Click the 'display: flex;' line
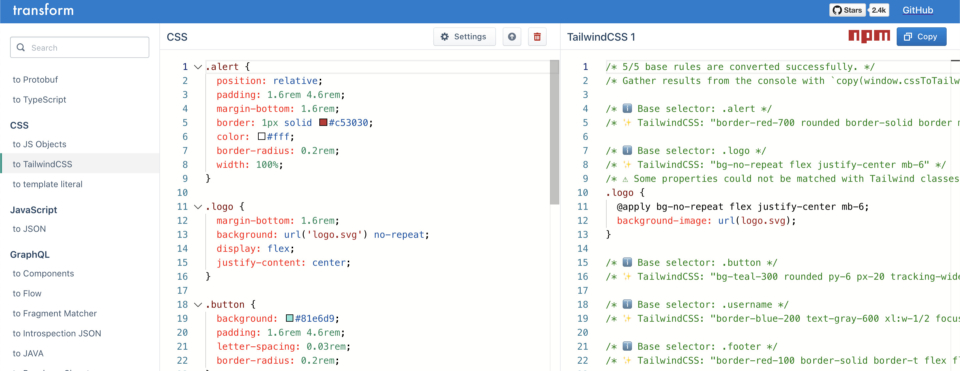This screenshot has height=371, width=960. [x=255, y=249]
